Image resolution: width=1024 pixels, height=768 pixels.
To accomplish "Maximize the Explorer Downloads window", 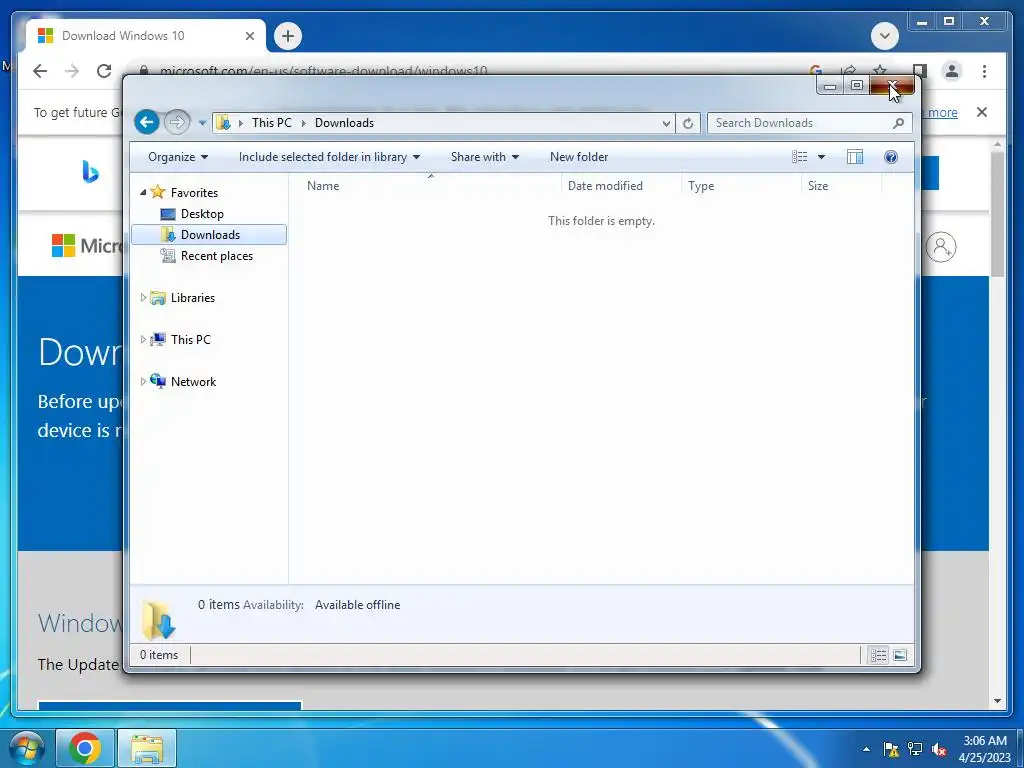I will [856, 86].
